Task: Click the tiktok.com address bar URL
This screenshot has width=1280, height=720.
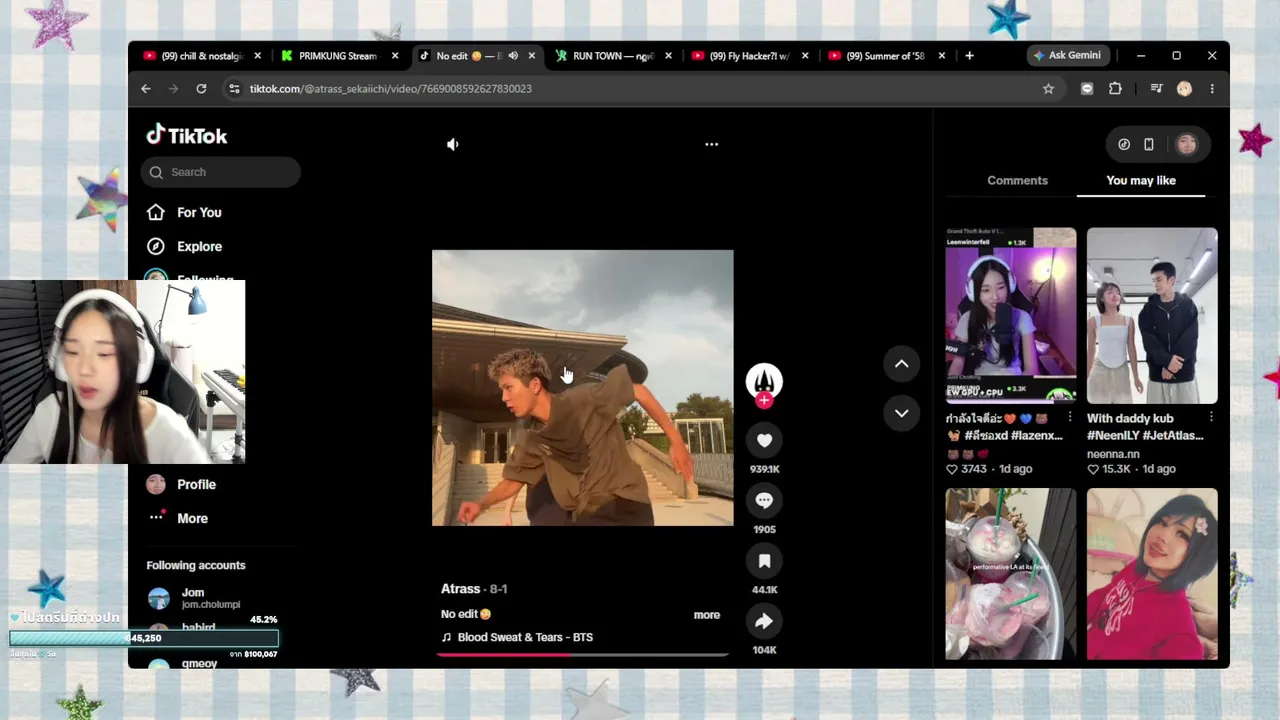Action: pyautogui.click(x=391, y=89)
